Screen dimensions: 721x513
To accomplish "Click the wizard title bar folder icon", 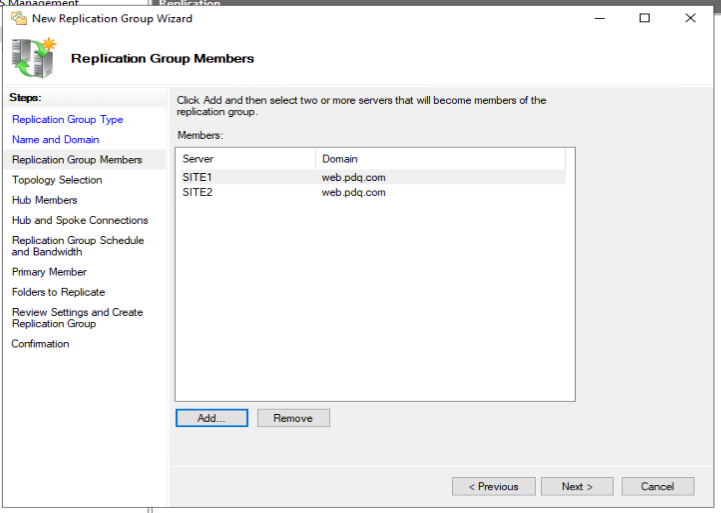I will [x=19, y=18].
